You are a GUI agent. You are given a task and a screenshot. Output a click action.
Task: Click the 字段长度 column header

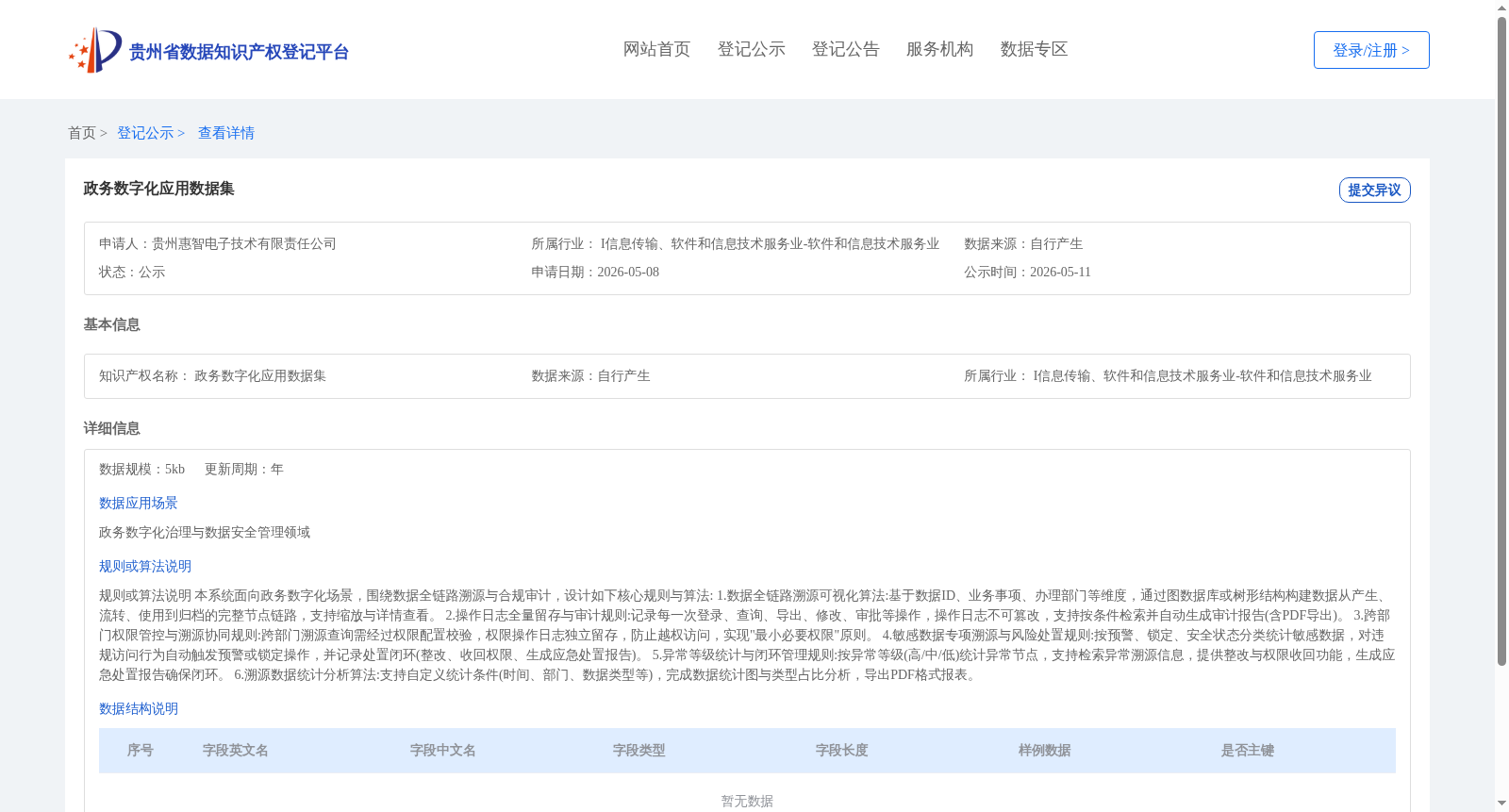click(842, 751)
